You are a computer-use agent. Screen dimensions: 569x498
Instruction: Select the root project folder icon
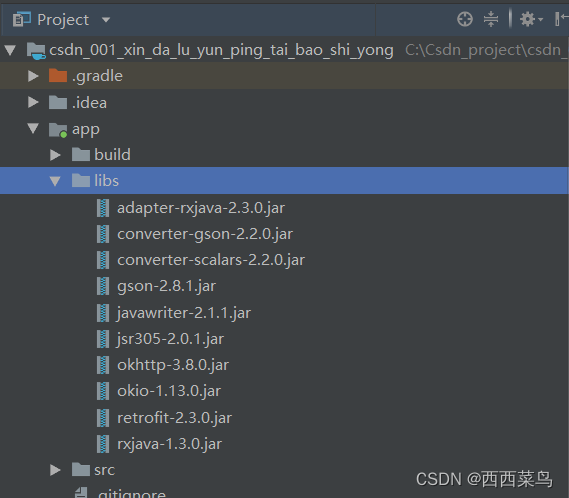[36, 50]
